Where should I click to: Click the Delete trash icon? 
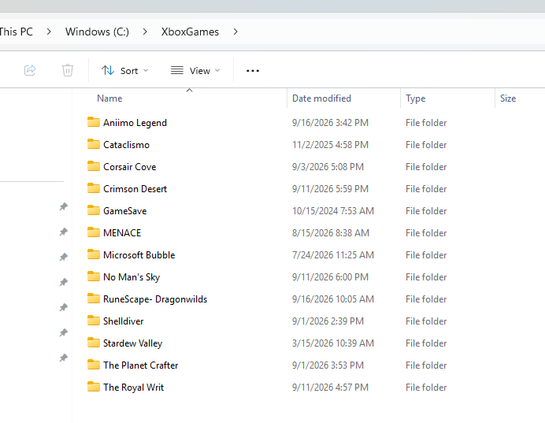[x=67, y=70]
